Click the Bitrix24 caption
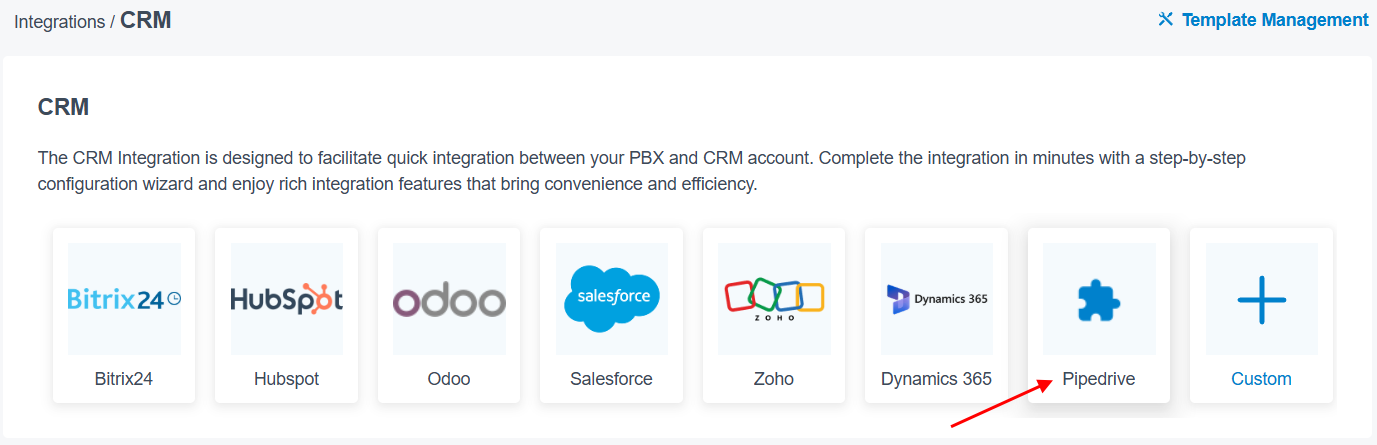 click(124, 379)
